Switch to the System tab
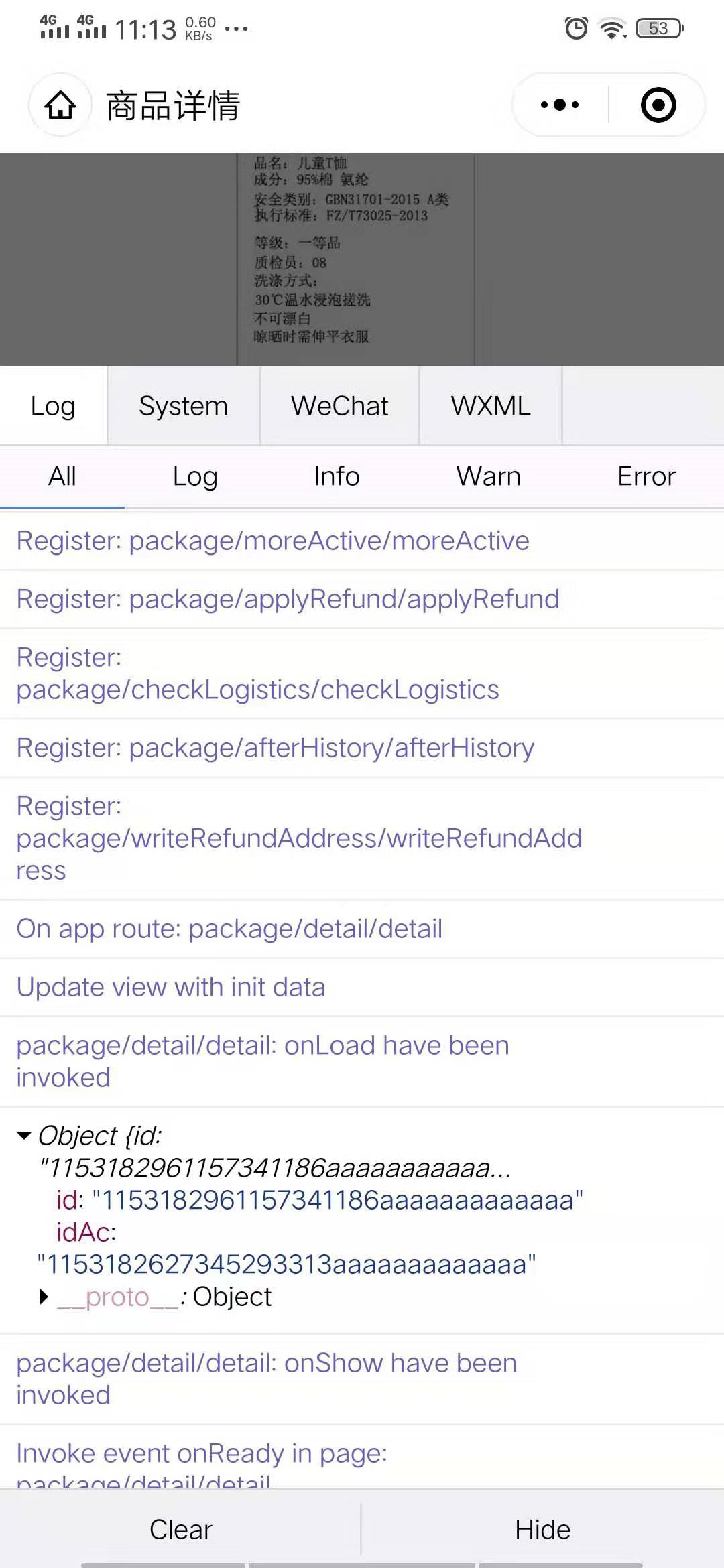Screen dimensions: 724x1568 (x=183, y=406)
